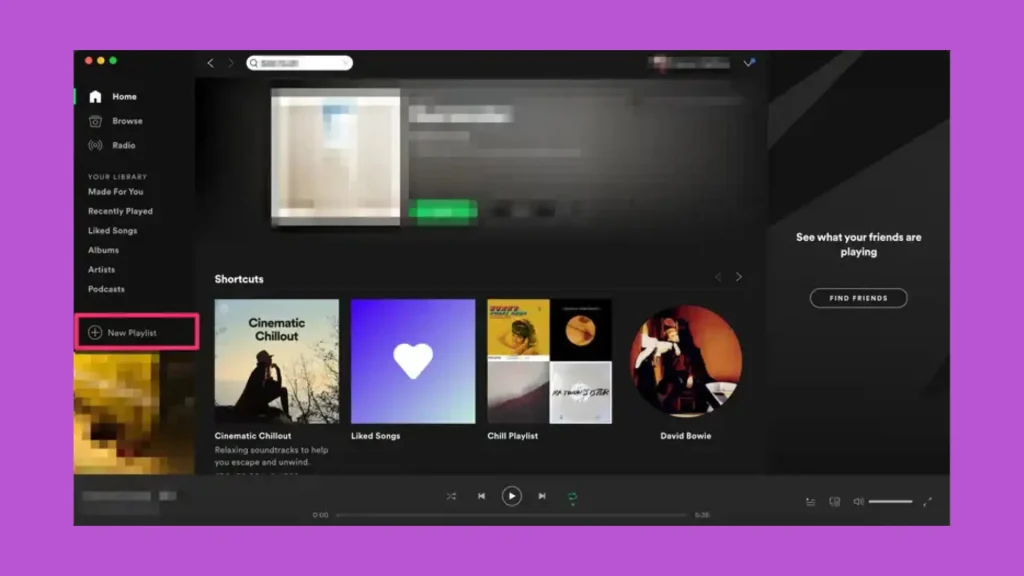Click the Find Friends button

857,297
